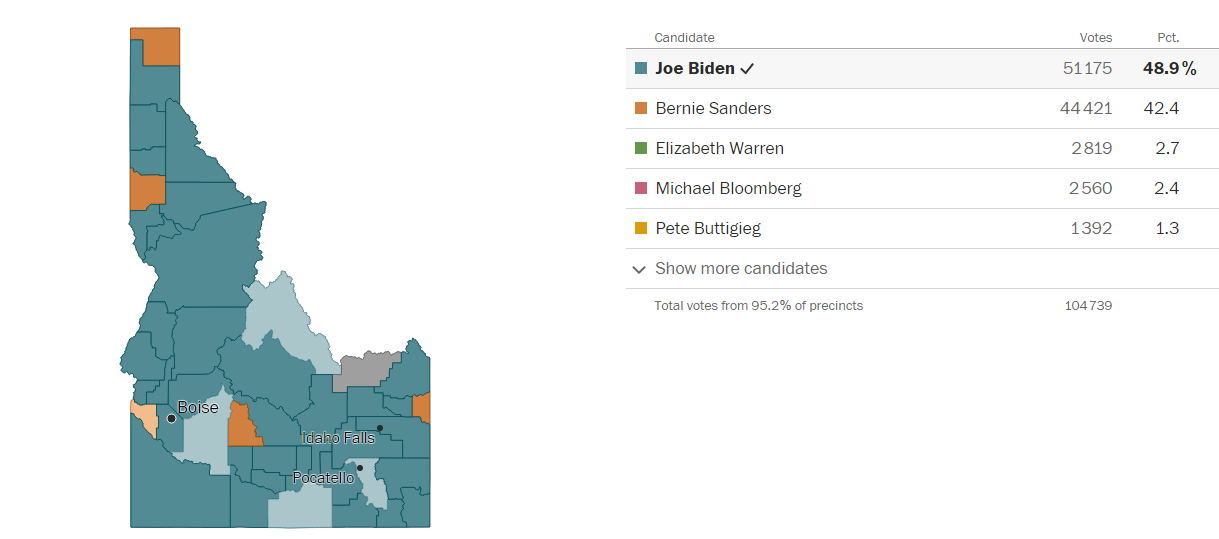The height and width of the screenshot is (539, 1219).
Task: Click the Boise city dot on map
Action: tap(171, 419)
